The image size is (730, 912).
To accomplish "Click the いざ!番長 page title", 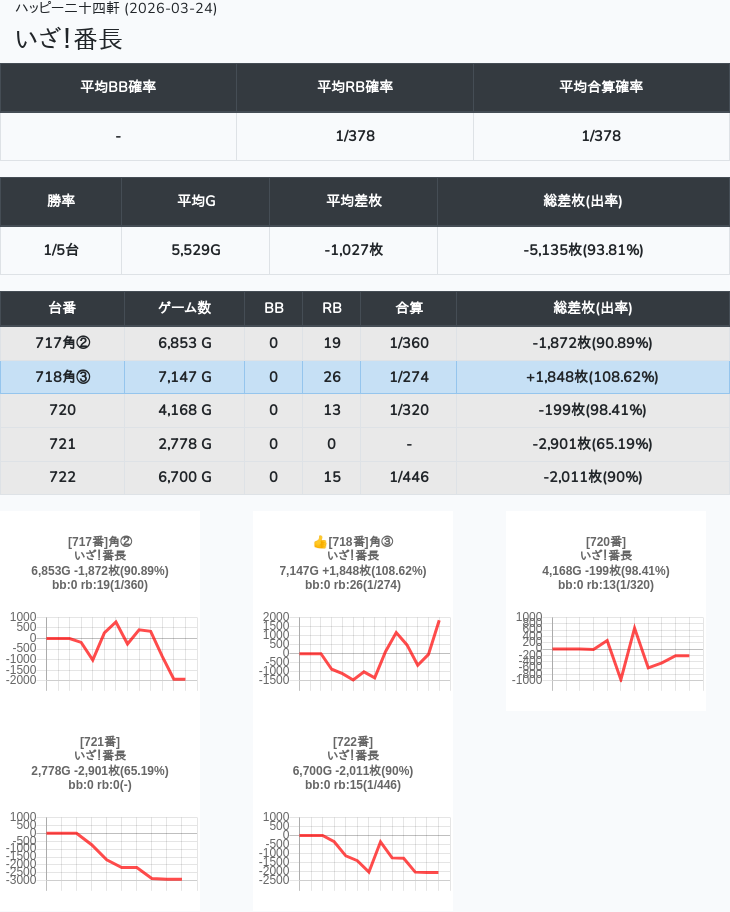I will [x=69, y=39].
